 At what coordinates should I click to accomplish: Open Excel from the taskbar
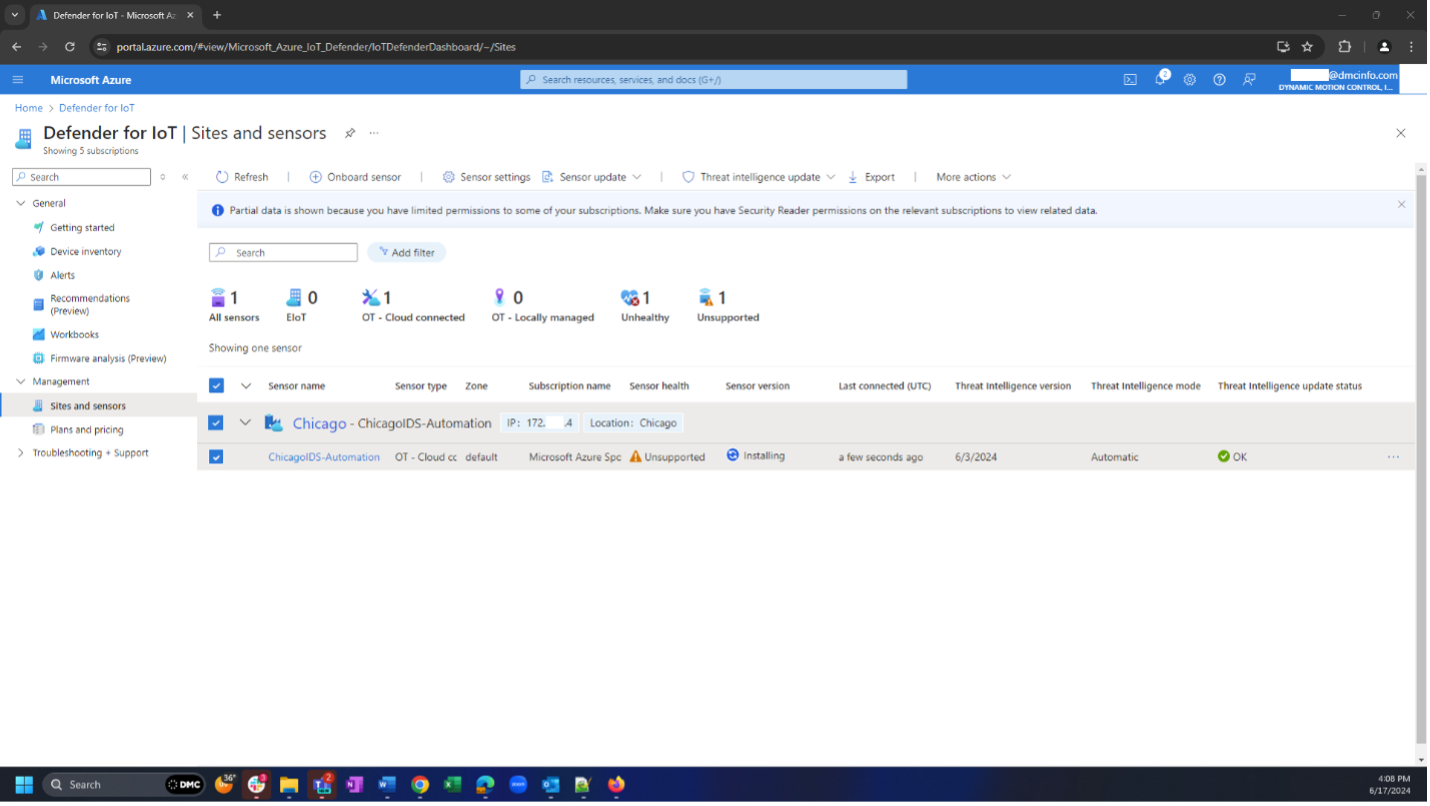point(452,784)
